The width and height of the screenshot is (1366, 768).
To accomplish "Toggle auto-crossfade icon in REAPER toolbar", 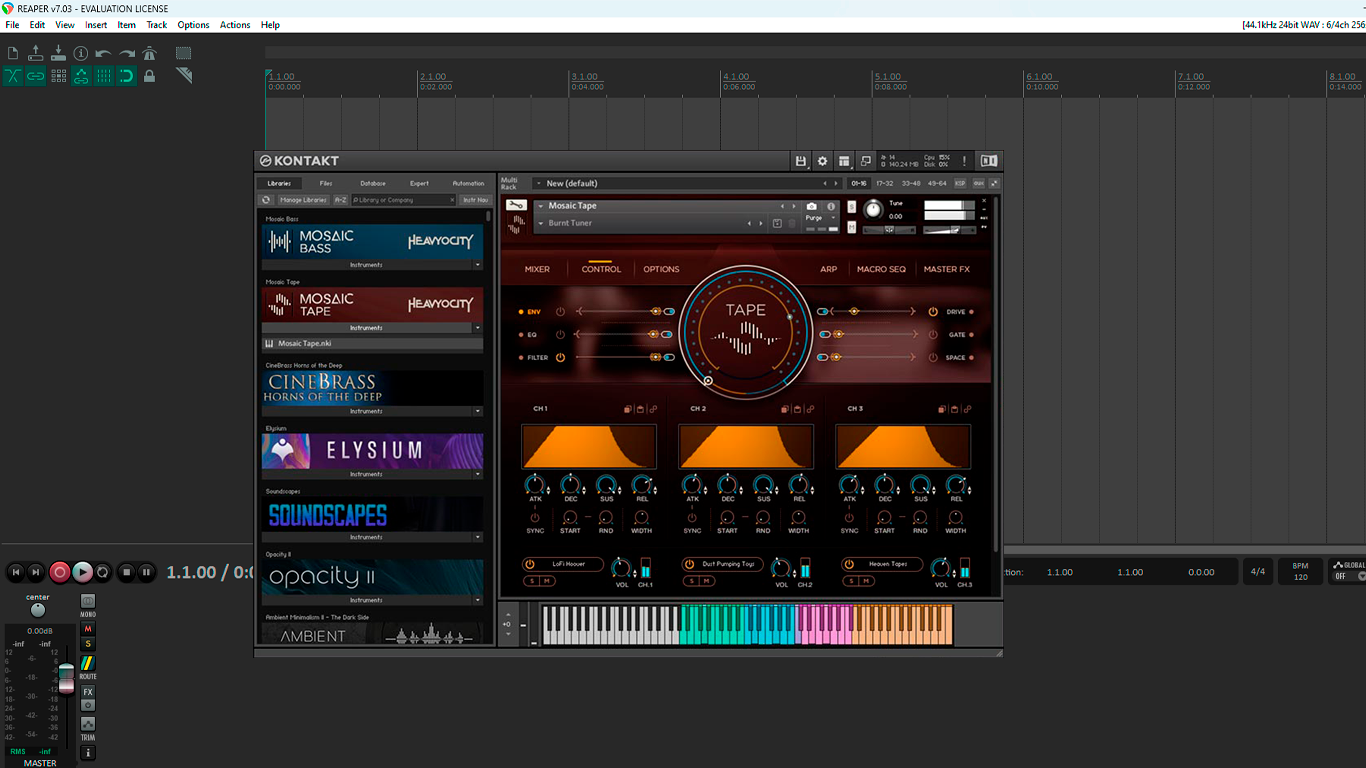I will (x=13, y=76).
